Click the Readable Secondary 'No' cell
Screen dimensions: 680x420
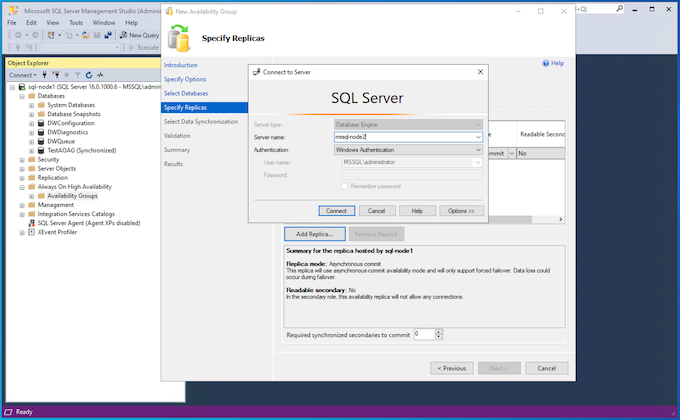pyautogui.click(x=540, y=153)
